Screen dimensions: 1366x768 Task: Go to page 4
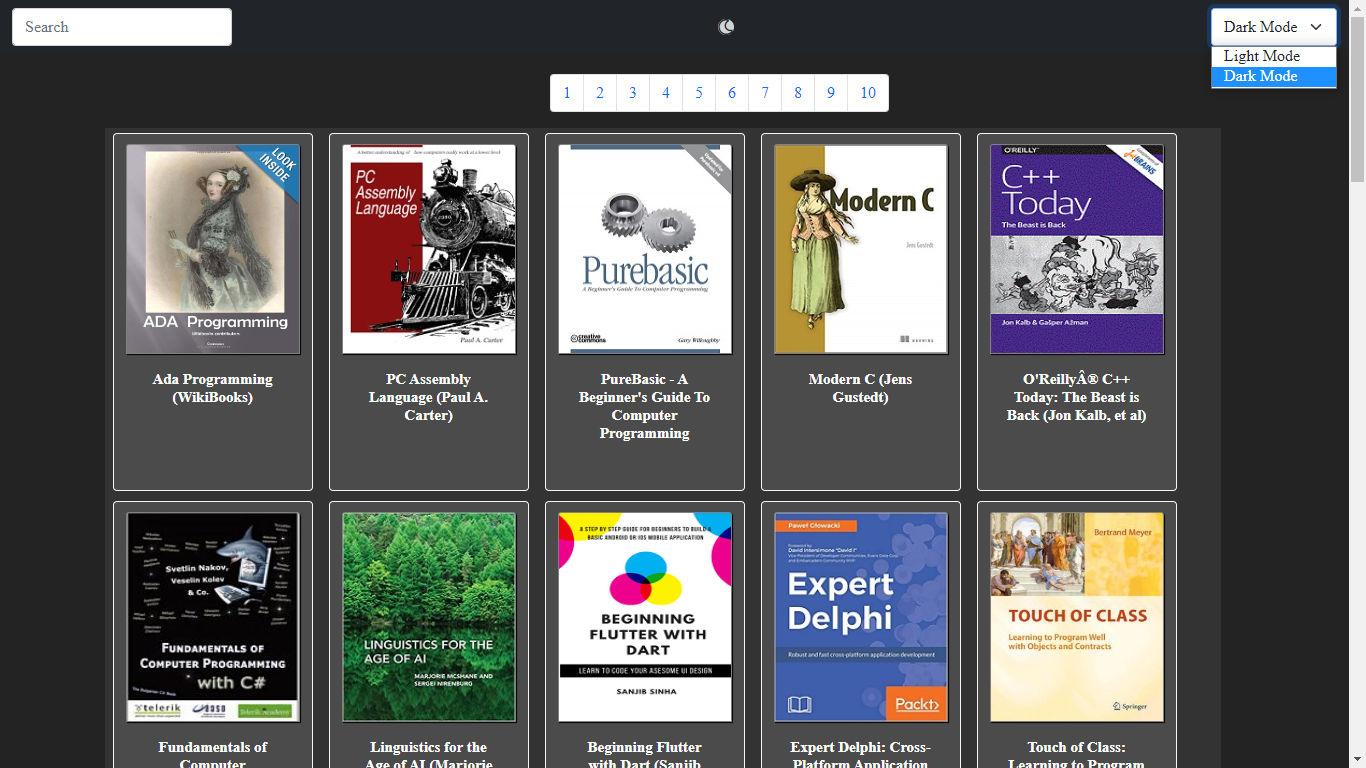click(x=666, y=93)
